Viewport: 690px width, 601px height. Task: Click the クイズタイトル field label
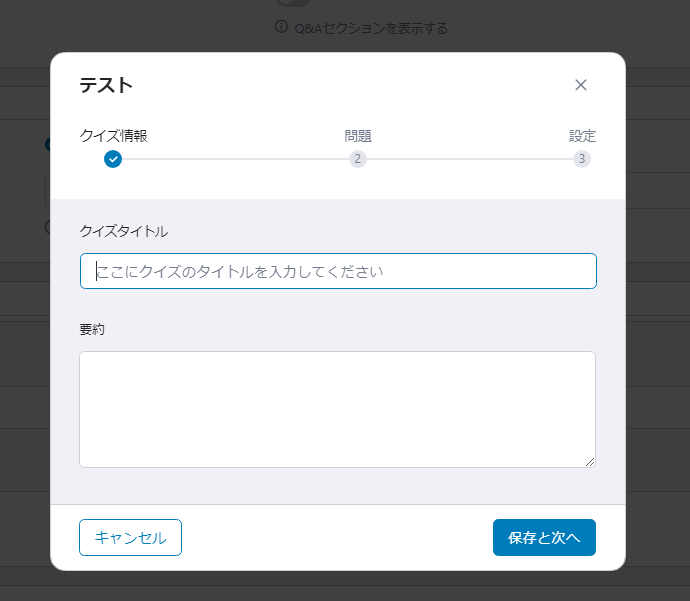pyautogui.click(x=124, y=231)
